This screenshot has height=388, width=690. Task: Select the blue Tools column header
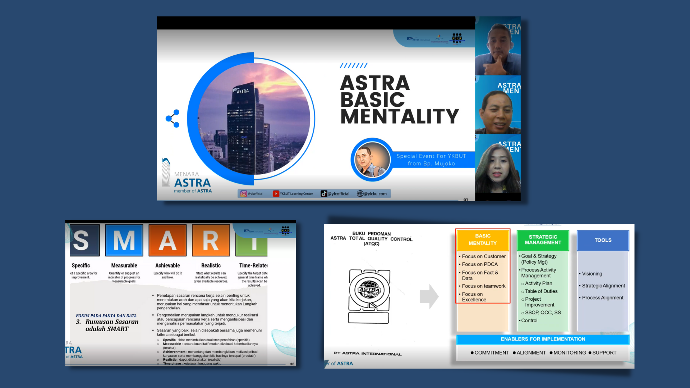(x=603, y=240)
